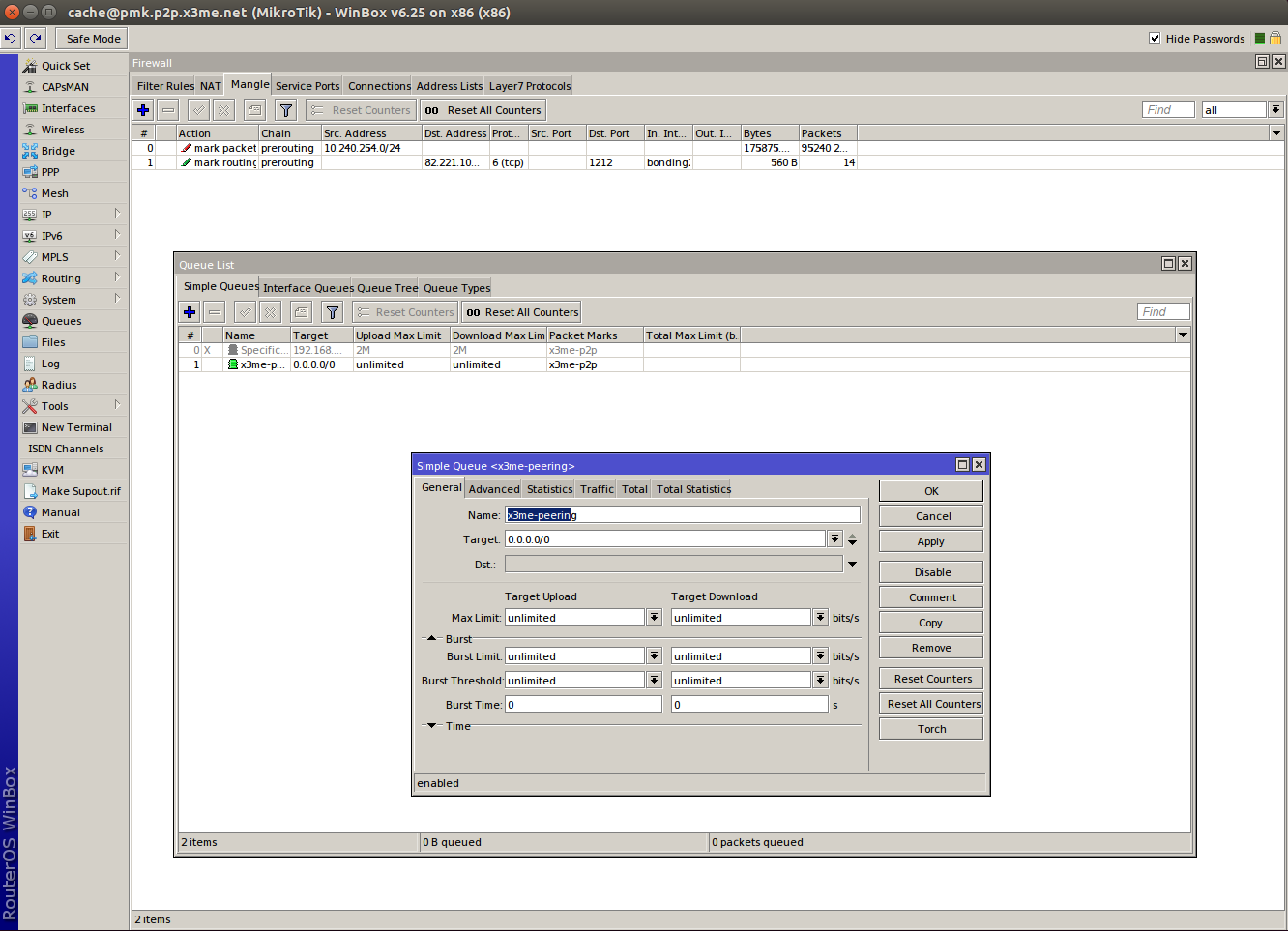Open the upload Burst Threshold dropdown
Screen dimensions: 1288x931
pyautogui.click(x=655, y=680)
